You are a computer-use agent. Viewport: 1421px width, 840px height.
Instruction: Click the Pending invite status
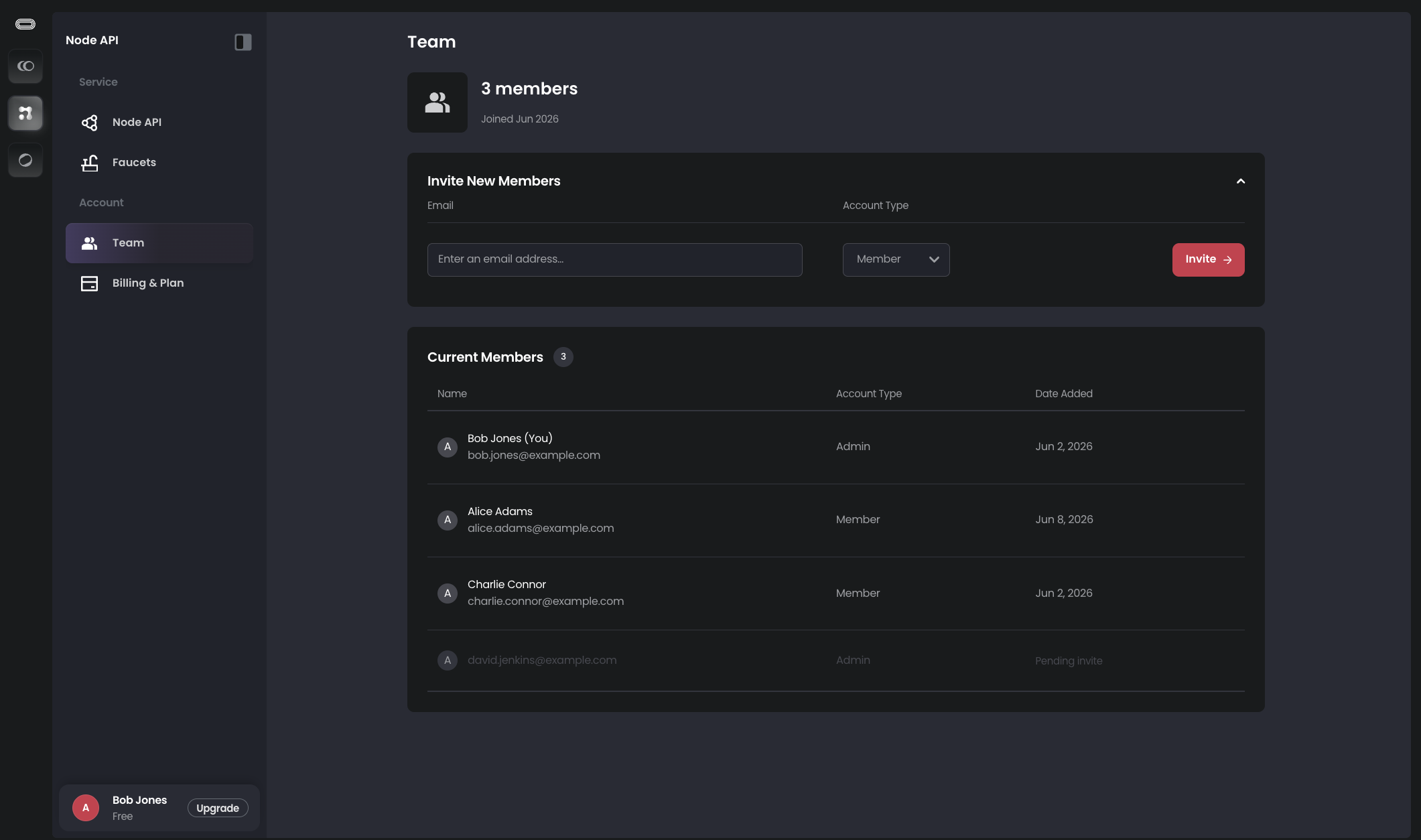tap(1069, 661)
